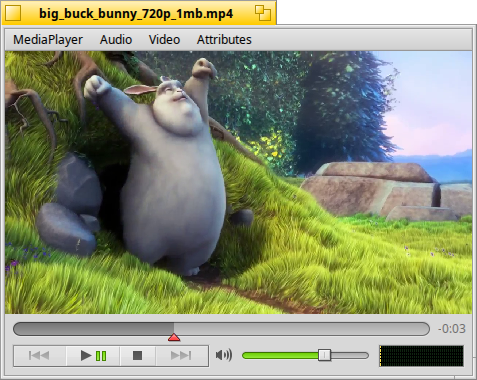Open the Audio menu
The image size is (477, 380).
click(116, 40)
